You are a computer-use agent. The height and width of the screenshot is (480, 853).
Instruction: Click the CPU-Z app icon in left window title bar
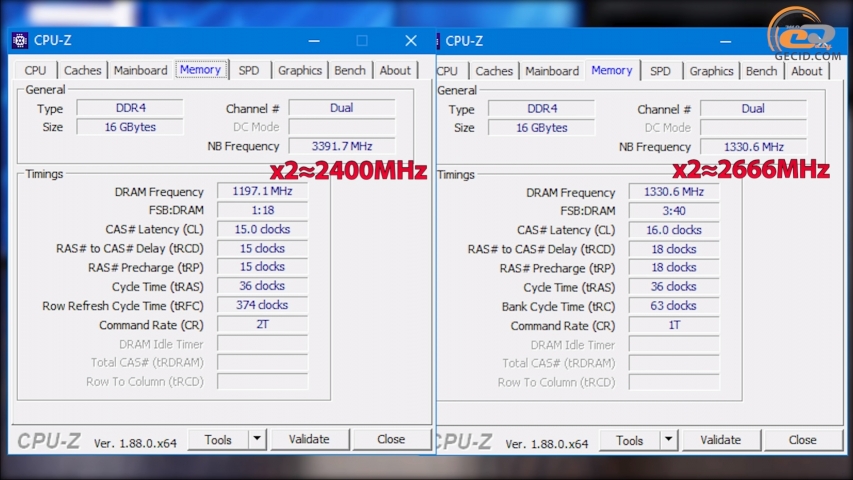click(20, 40)
